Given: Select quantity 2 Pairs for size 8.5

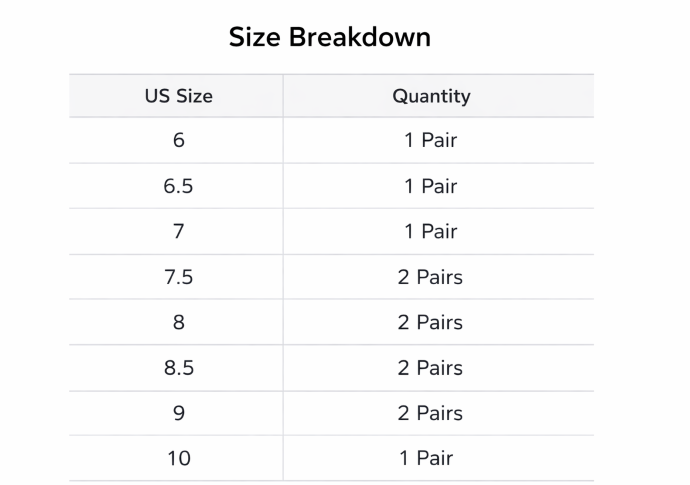Looking at the screenshot, I should coord(430,368).
